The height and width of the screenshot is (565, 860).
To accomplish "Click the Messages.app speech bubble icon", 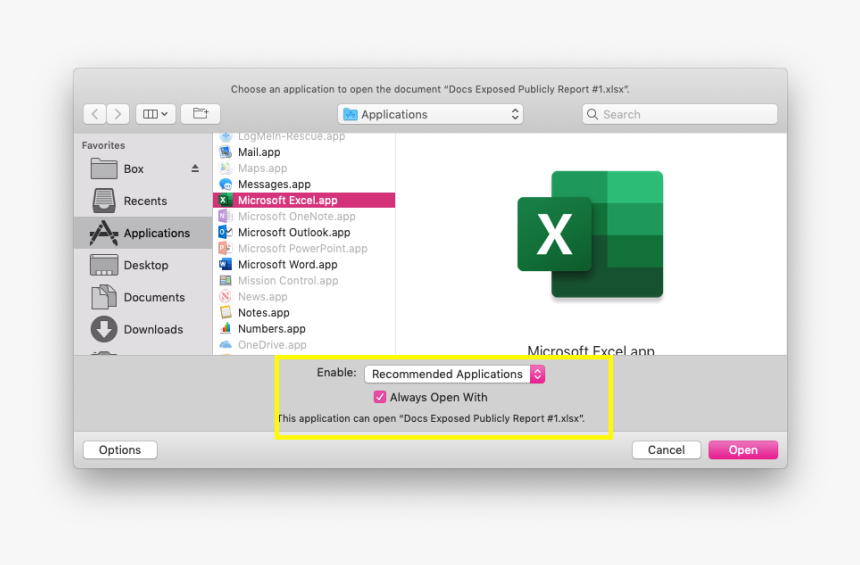I will tap(225, 184).
